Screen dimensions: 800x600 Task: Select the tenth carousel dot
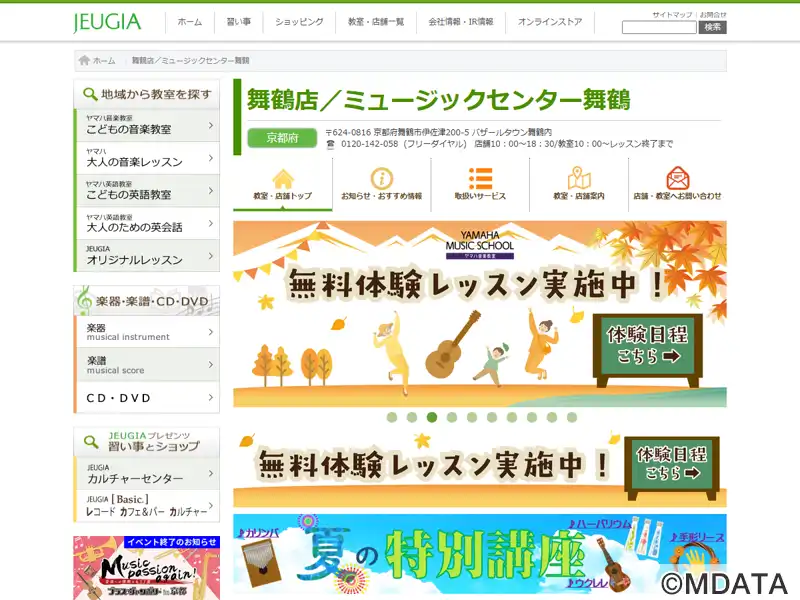[x=572, y=417]
